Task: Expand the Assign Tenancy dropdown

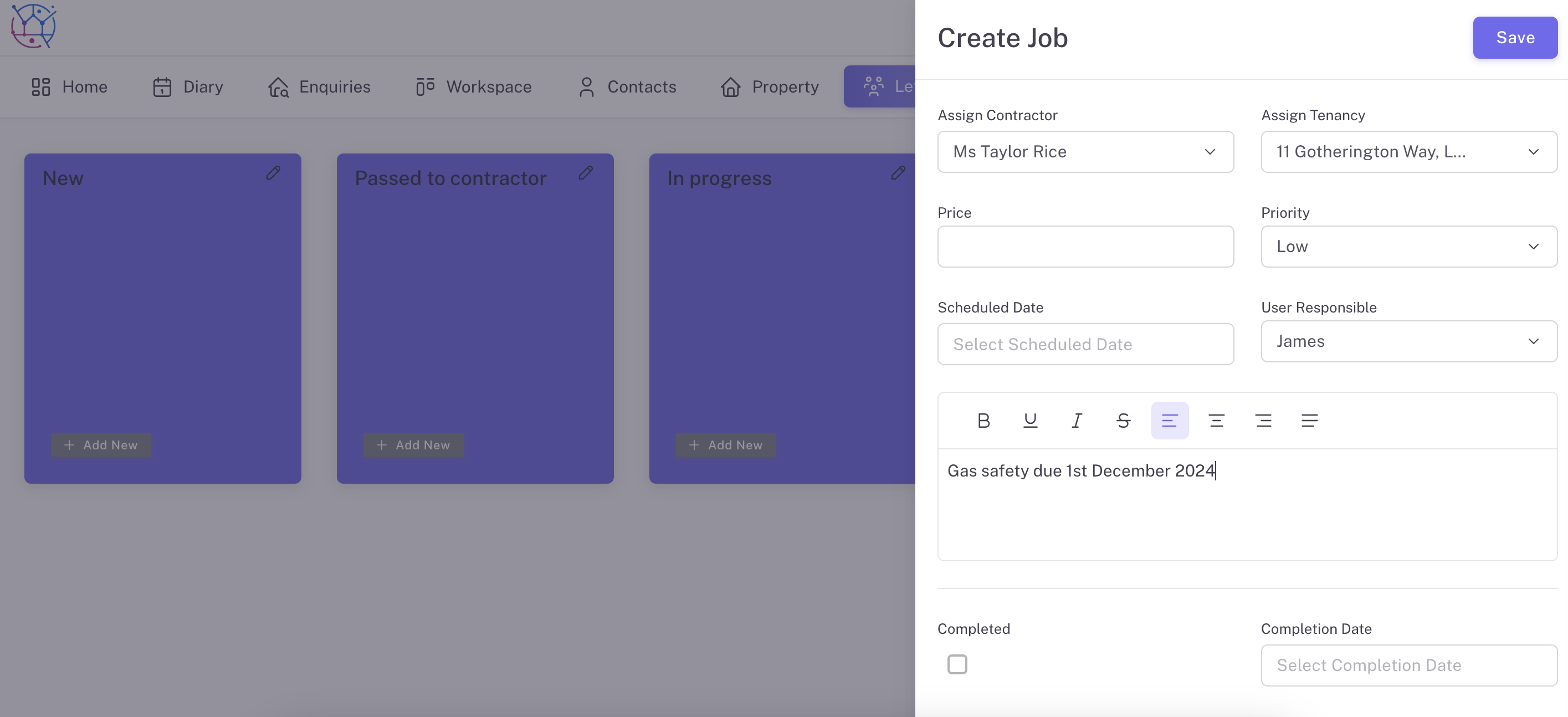Action: tap(1408, 152)
